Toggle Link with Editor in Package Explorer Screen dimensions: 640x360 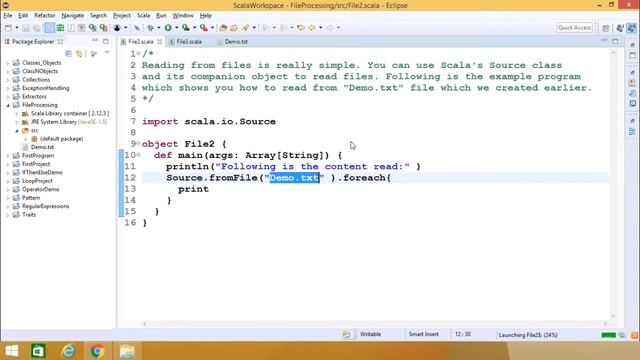(79, 53)
